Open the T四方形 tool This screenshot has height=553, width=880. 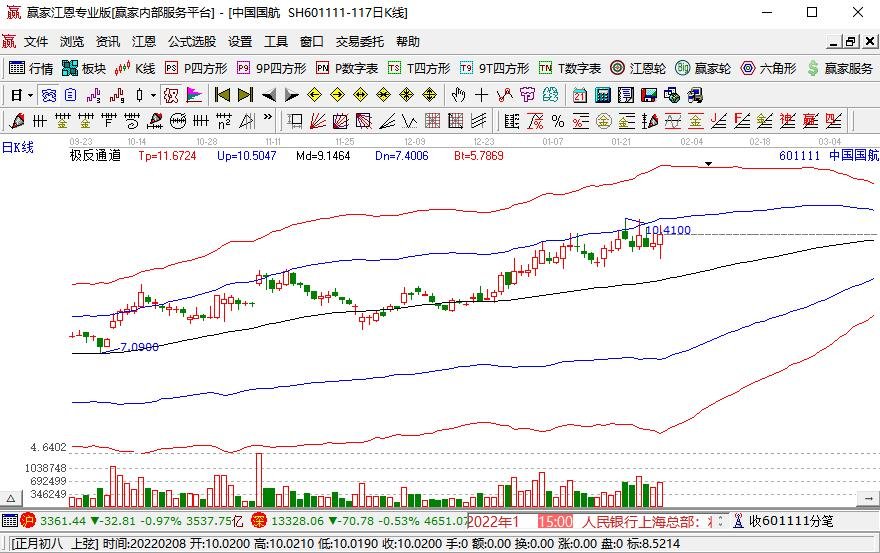click(419, 68)
